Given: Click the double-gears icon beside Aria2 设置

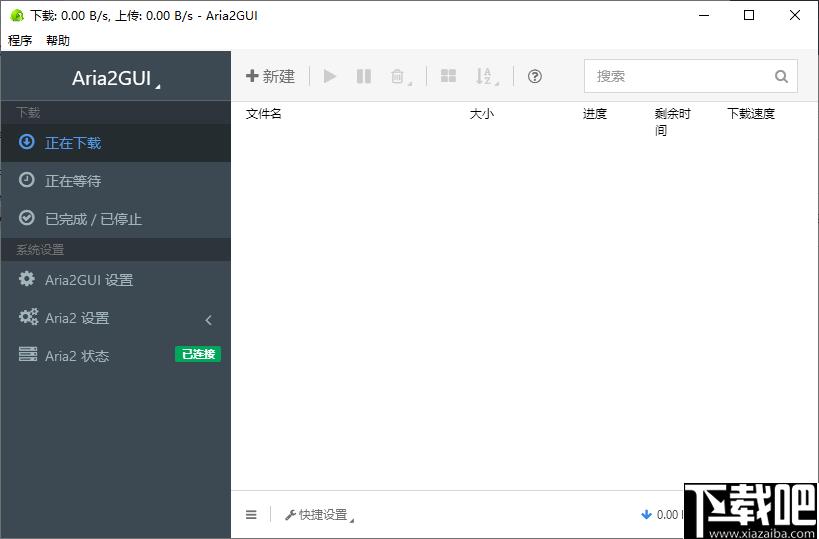Looking at the screenshot, I should pyautogui.click(x=28, y=317).
